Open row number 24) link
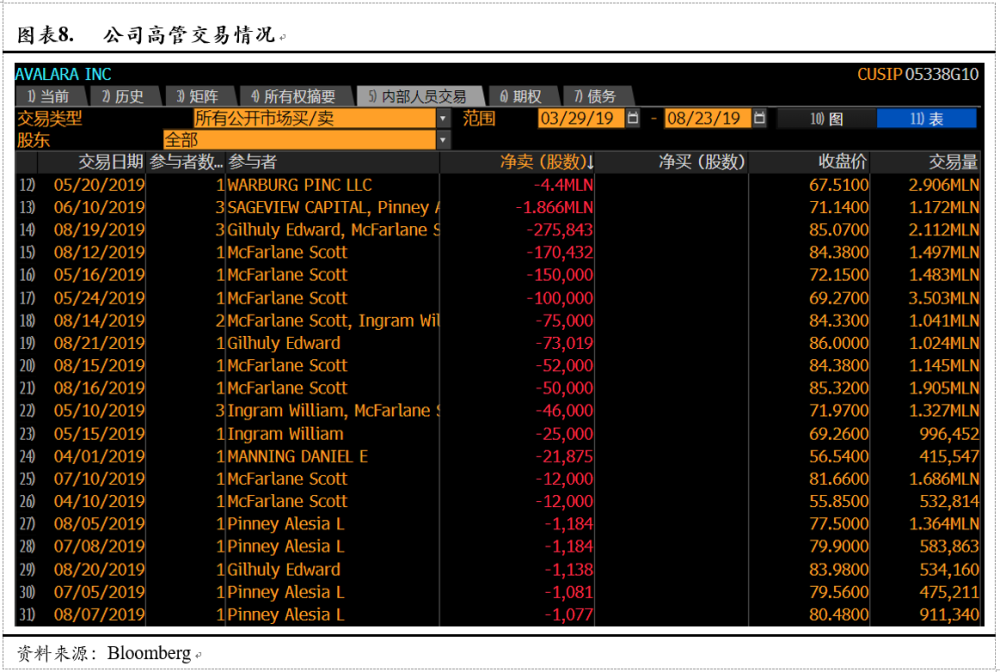This screenshot has width=1000, height=672. pos(27,456)
